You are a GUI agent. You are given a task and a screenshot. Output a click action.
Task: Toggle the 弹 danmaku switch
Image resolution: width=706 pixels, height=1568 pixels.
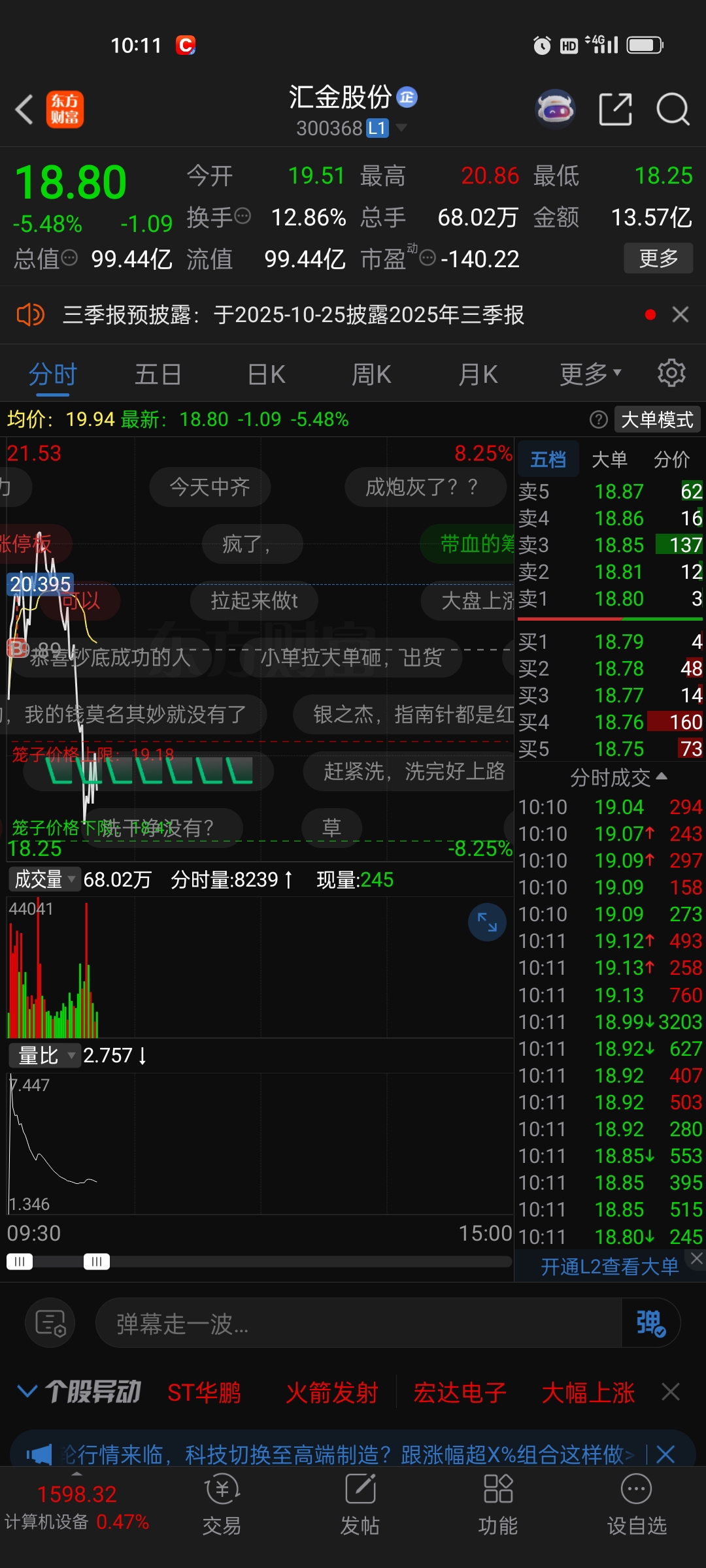coord(650,1323)
